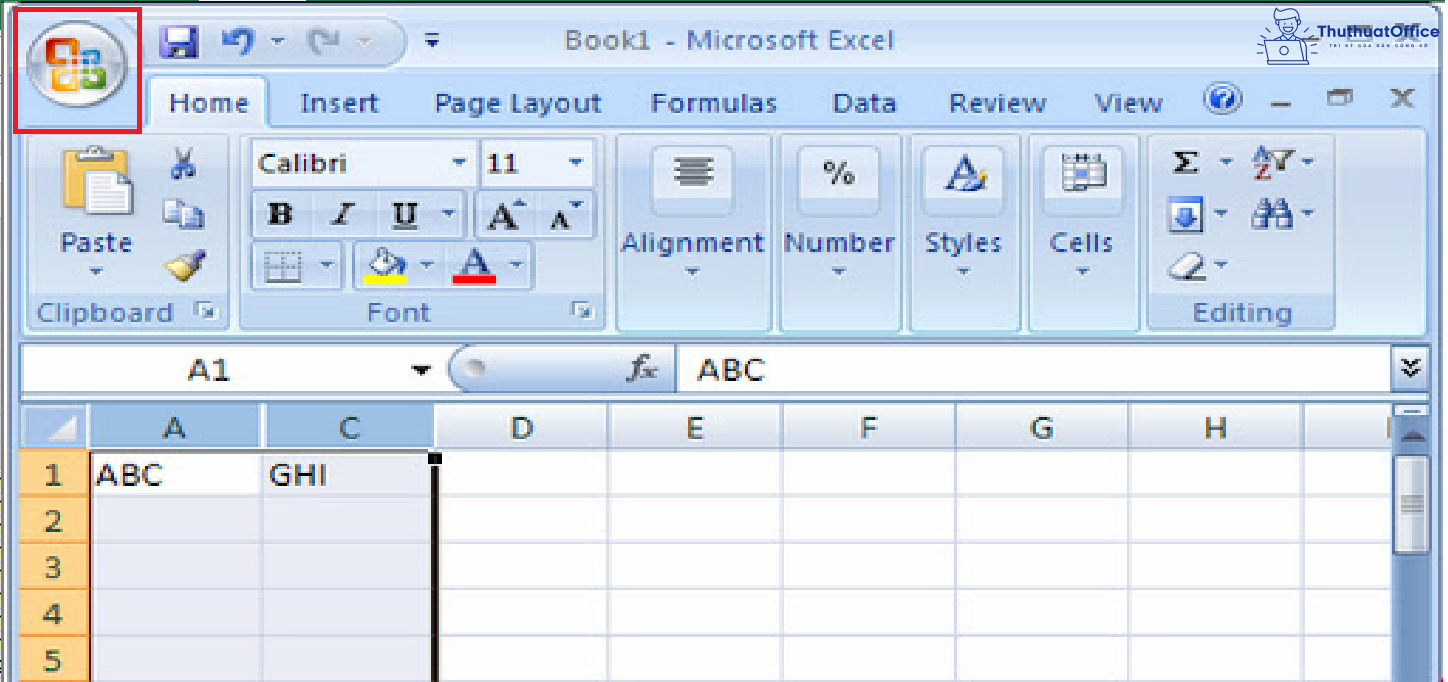The height and width of the screenshot is (682, 1448).
Task: Click the Copy icon
Action: coord(187,211)
